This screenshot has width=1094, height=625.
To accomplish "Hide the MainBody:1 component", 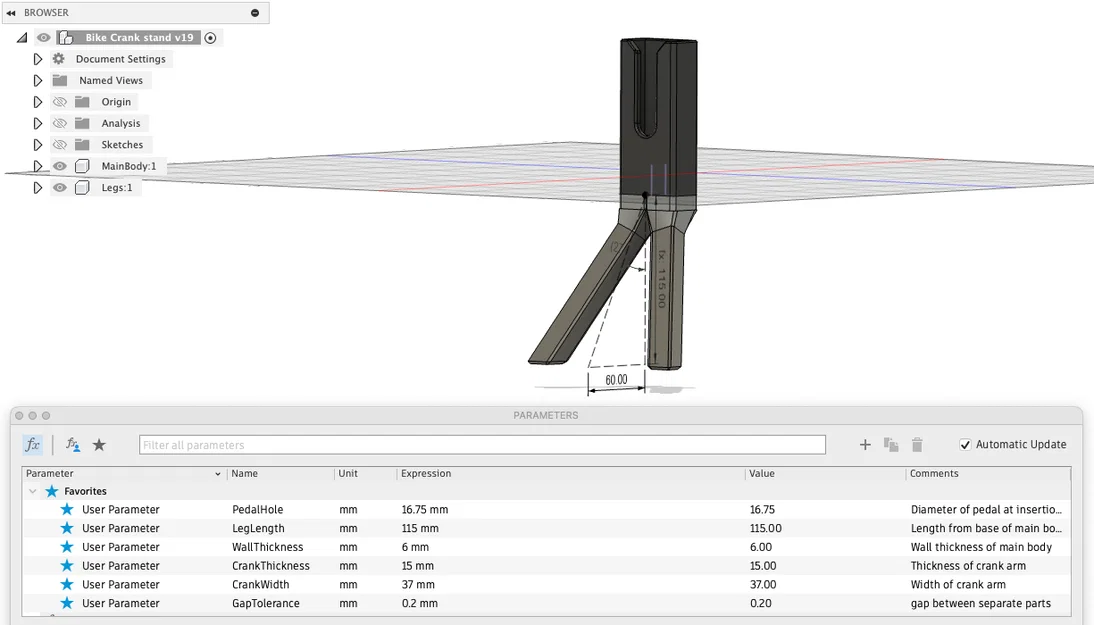I will tap(59, 166).
